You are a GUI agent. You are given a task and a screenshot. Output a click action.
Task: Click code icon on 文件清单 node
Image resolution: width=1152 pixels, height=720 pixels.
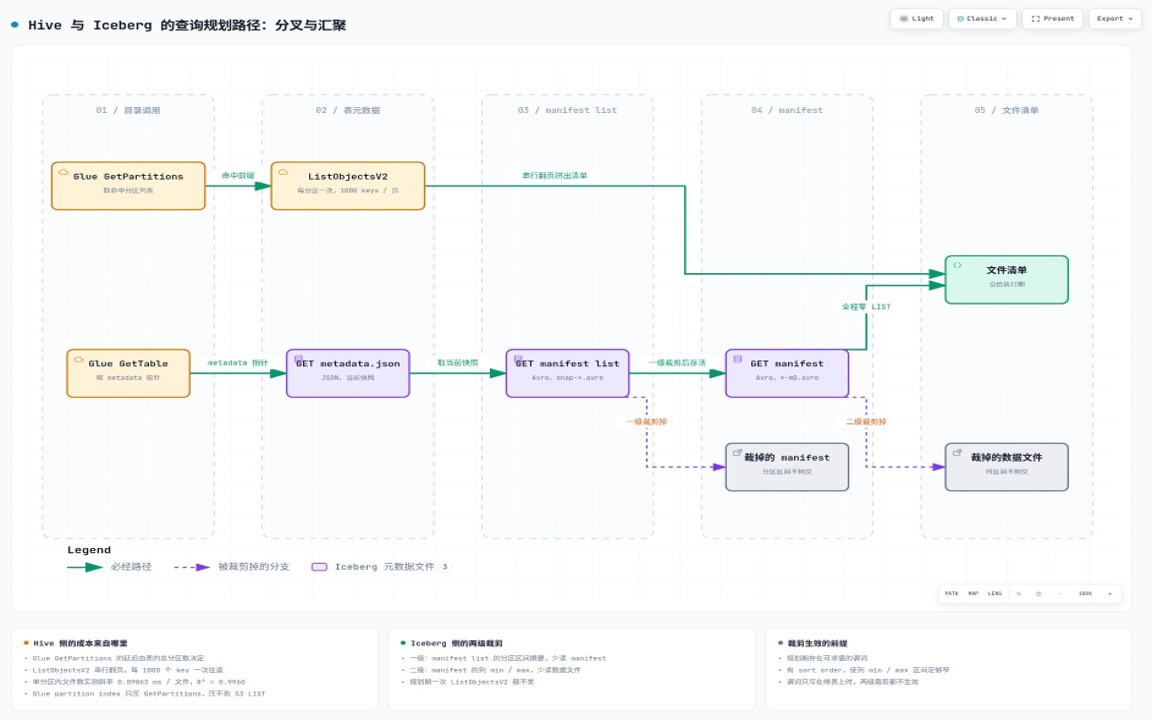click(x=957, y=266)
